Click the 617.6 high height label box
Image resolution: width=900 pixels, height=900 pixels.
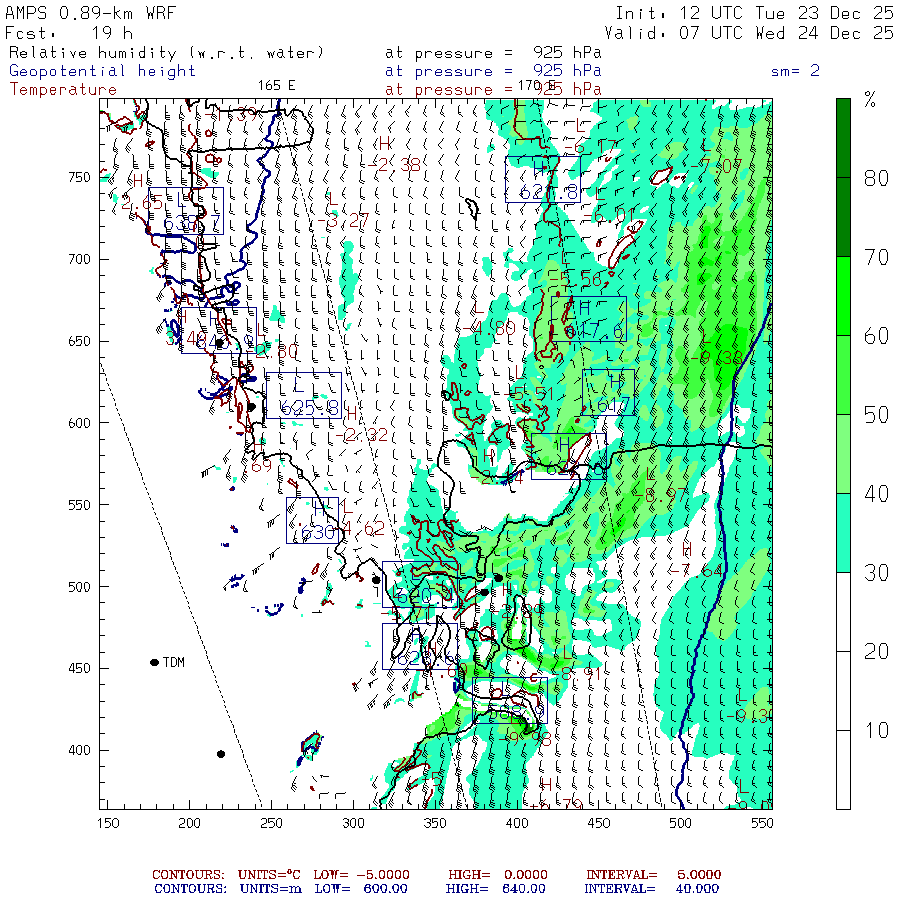tap(589, 319)
